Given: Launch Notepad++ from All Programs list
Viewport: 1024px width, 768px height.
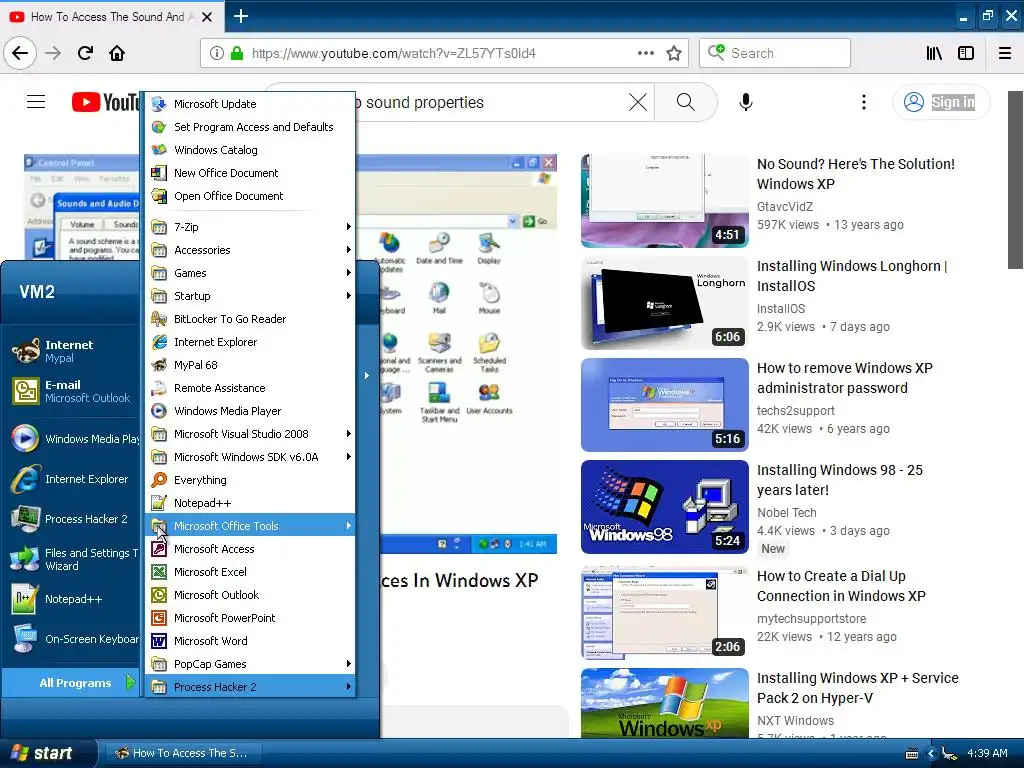Looking at the screenshot, I should coord(250,503).
